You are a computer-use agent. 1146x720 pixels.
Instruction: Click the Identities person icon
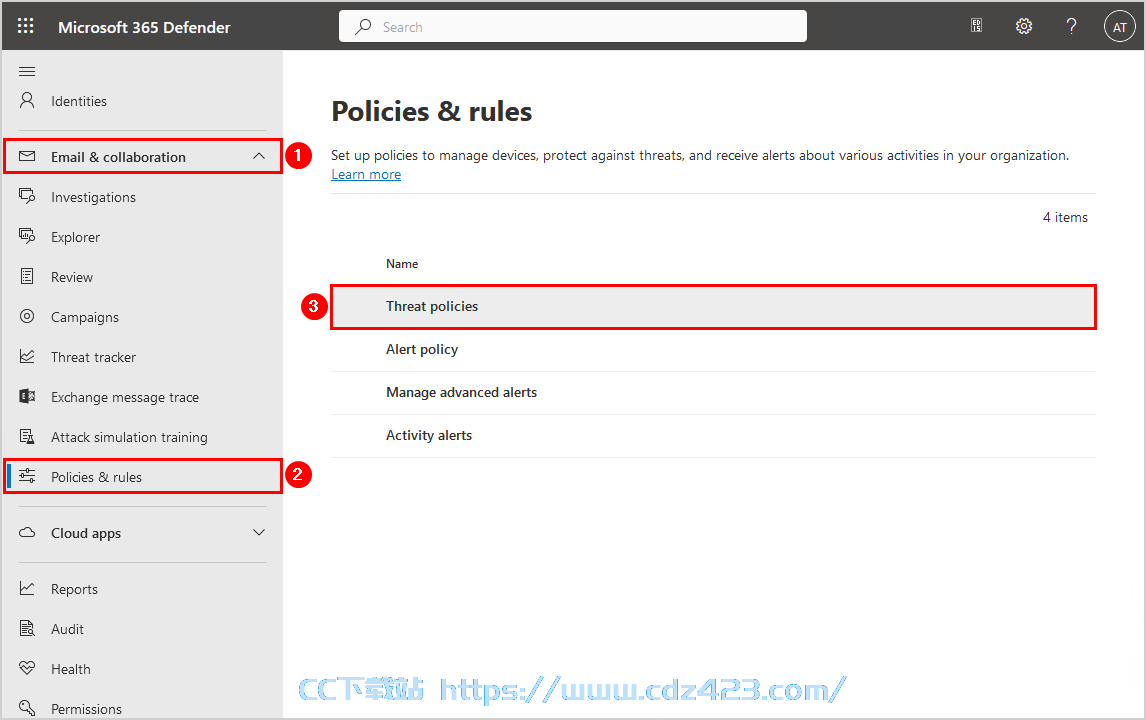pos(27,100)
